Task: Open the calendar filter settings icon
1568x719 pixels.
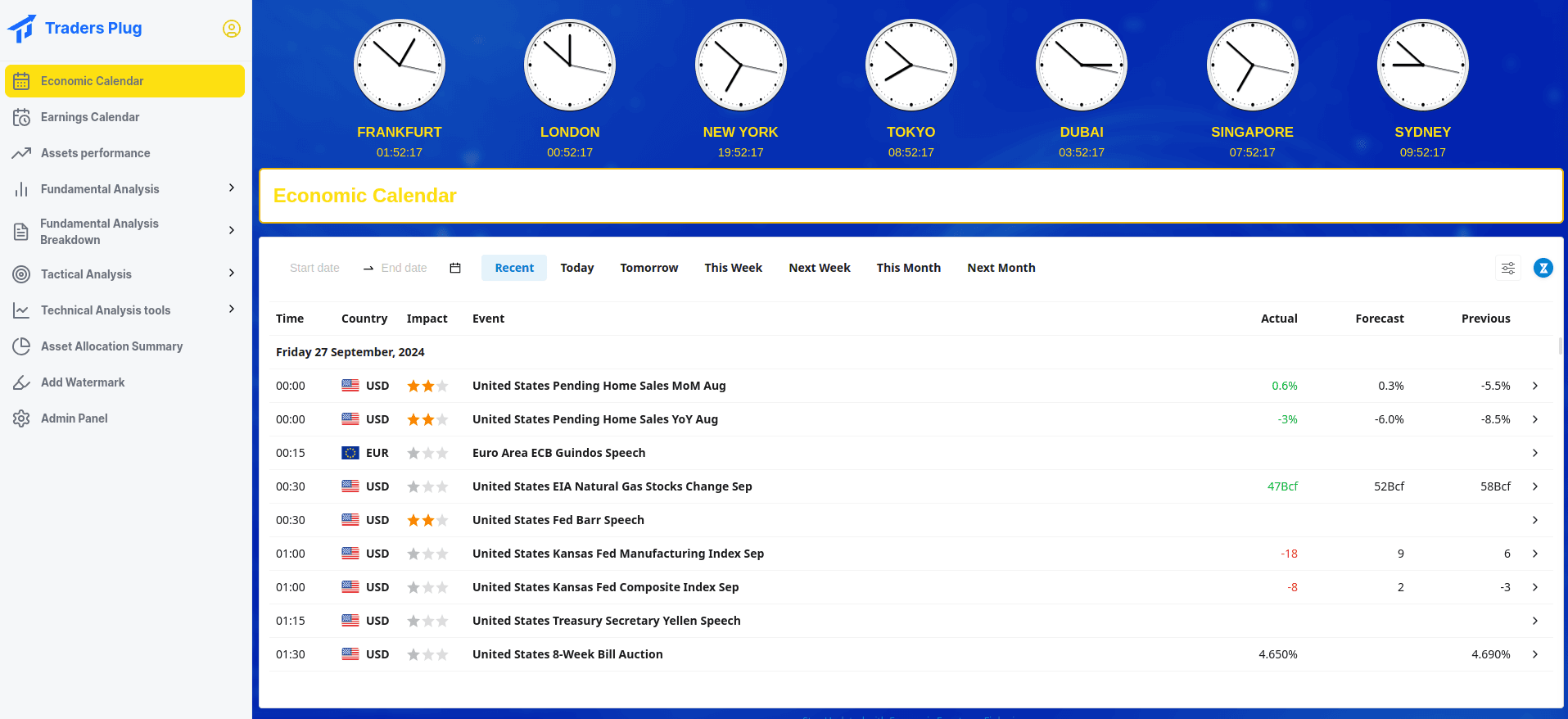Action: [x=1508, y=268]
